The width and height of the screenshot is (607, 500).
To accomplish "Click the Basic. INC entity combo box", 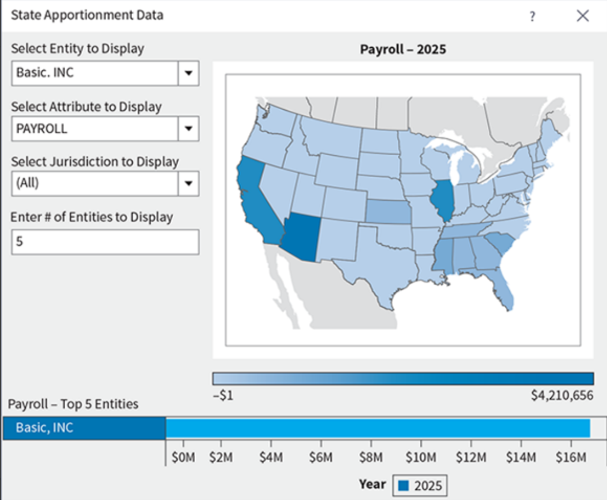I will [x=93, y=73].
